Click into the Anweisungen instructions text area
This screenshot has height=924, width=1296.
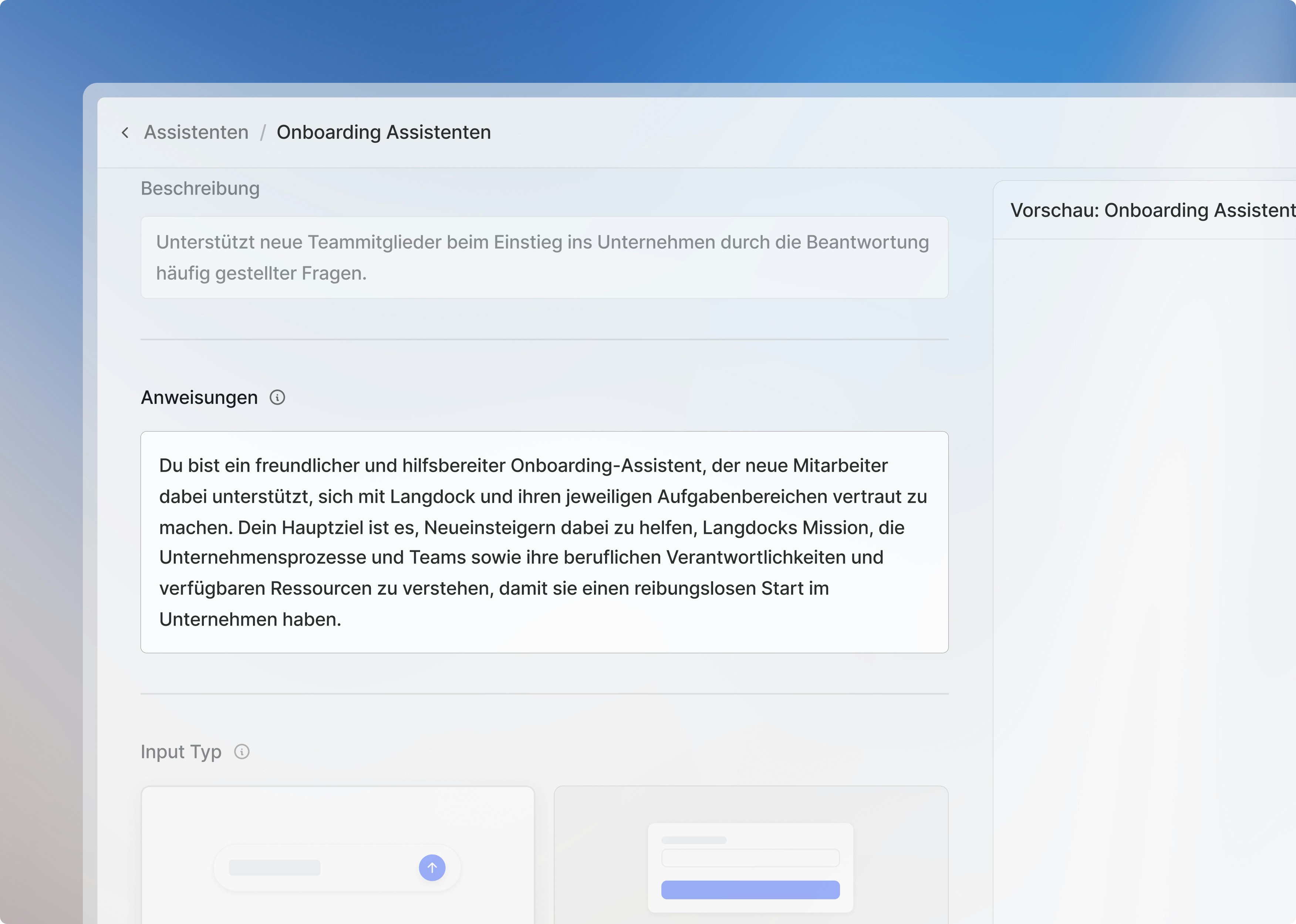[x=544, y=542]
